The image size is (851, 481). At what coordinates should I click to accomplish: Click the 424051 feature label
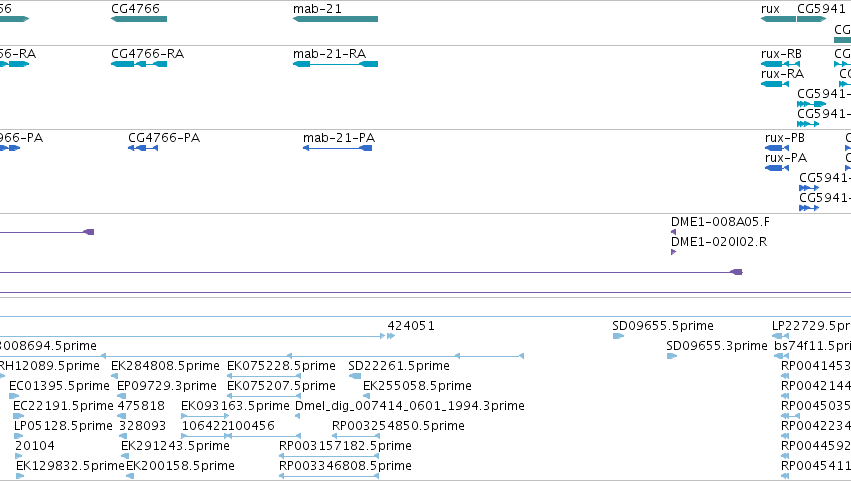click(x=411, y=326)
